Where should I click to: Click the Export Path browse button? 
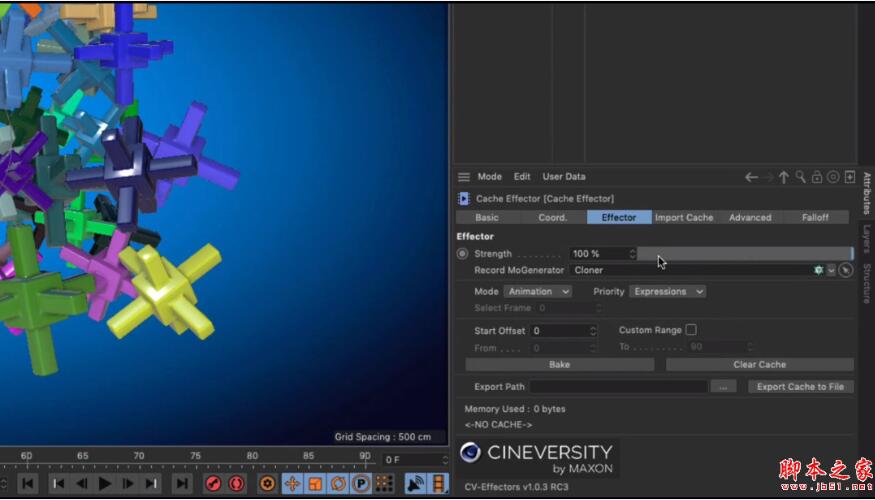tap(723, 387)
